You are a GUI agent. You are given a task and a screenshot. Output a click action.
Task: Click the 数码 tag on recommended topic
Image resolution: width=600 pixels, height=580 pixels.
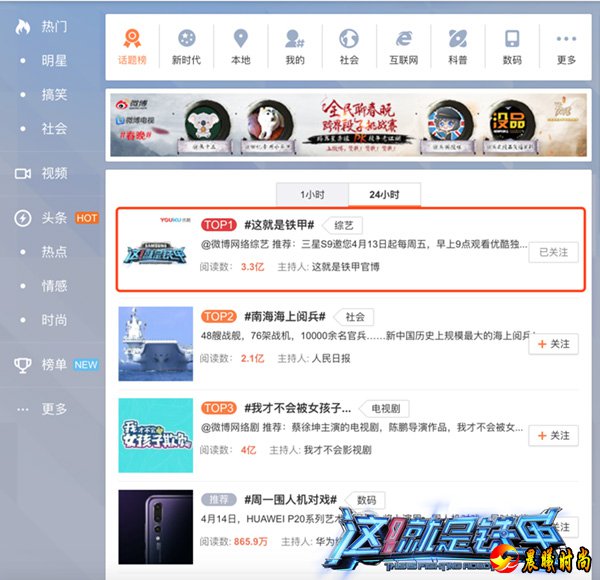click(x=366, y=500)
